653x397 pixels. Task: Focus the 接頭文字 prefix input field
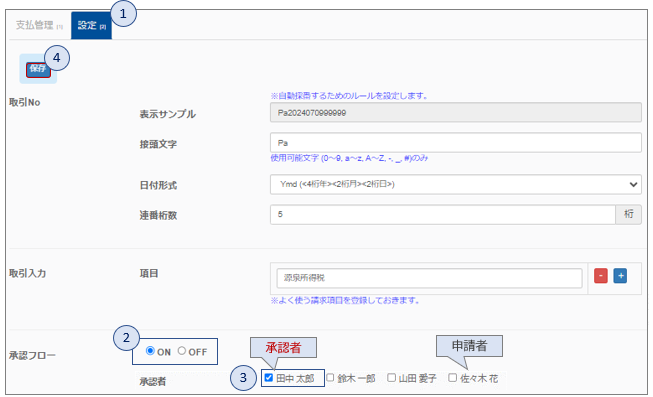tap(456, 143)
